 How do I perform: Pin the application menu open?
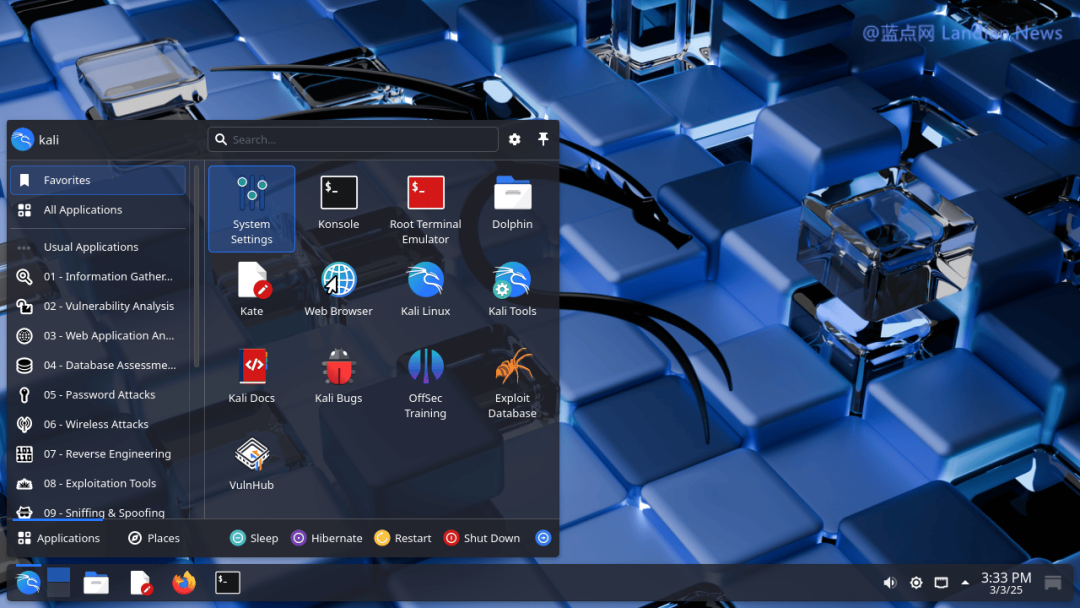pyautogui.click(x=543, y=139)
